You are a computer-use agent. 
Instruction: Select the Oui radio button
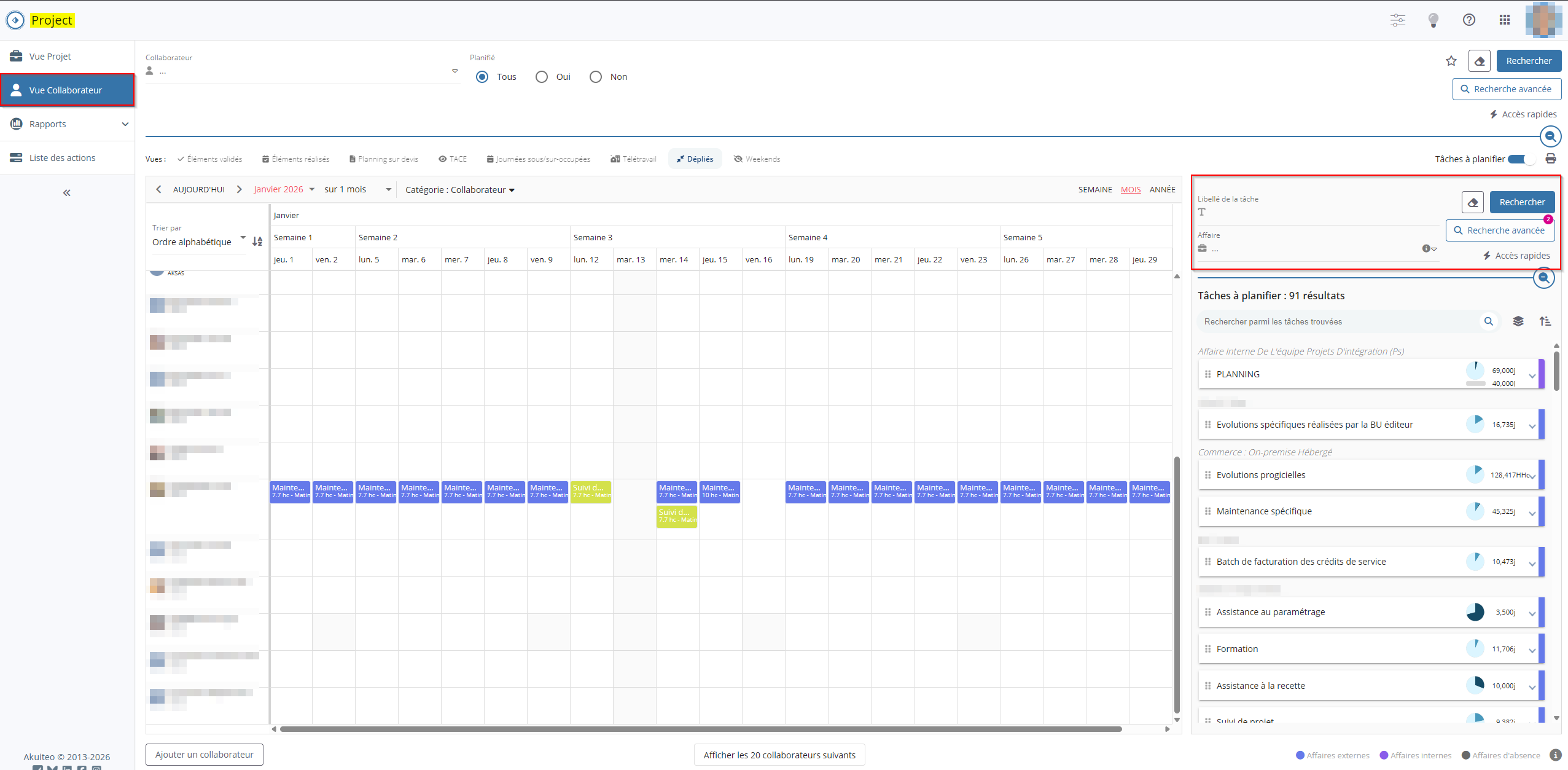(541, 77)
